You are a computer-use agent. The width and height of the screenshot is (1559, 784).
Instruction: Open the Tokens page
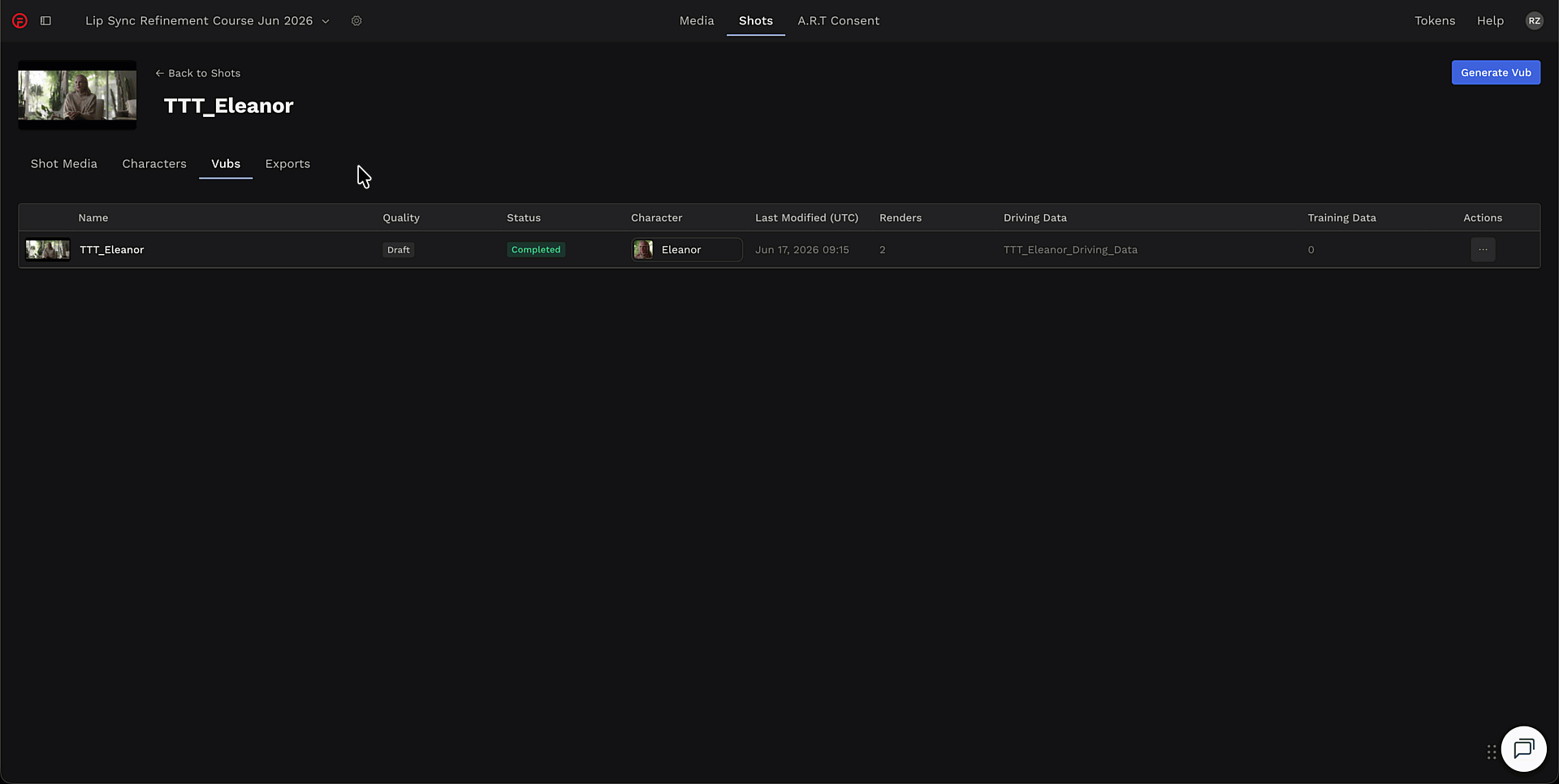pos(1435,21)
